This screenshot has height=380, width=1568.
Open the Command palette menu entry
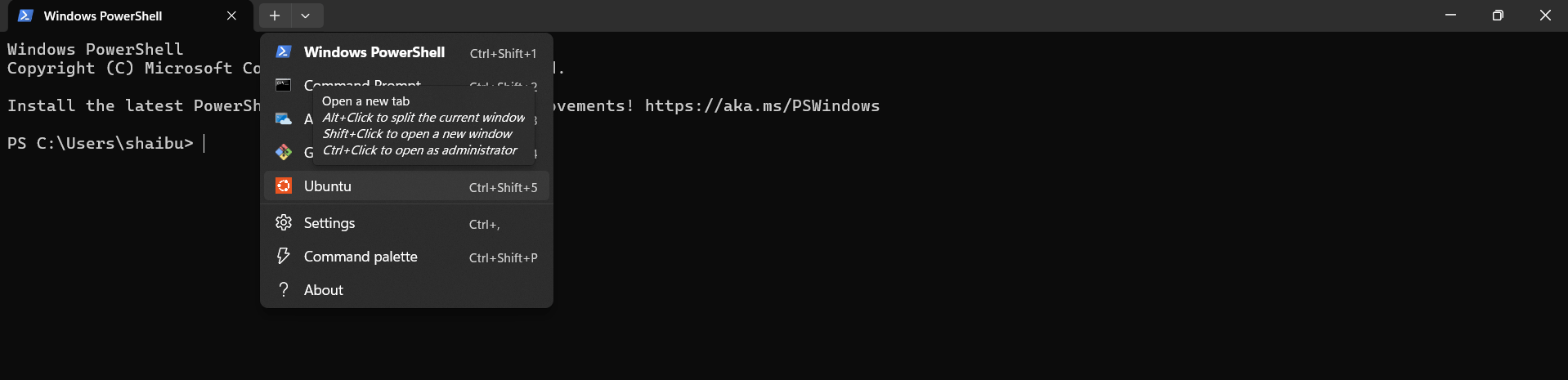[361, 257]
